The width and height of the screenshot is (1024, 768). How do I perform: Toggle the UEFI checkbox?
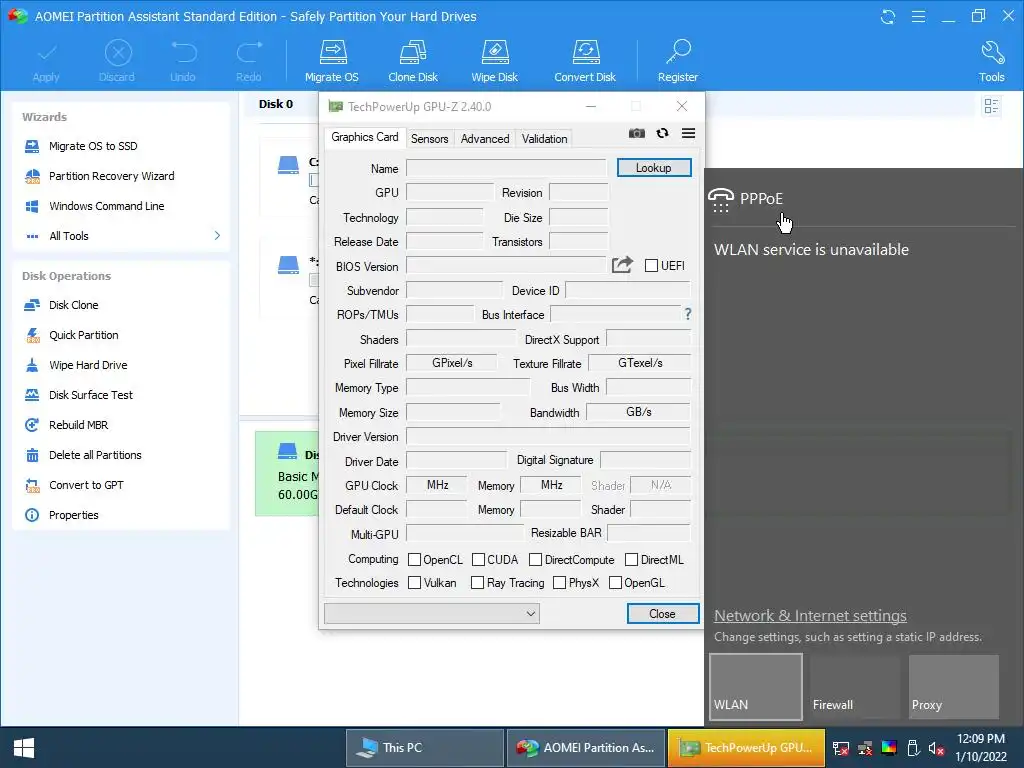coord(651,266)
